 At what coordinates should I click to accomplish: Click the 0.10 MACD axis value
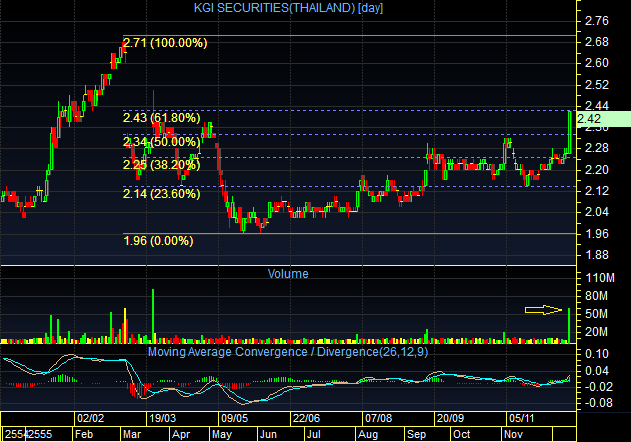[x=596, y=353]
